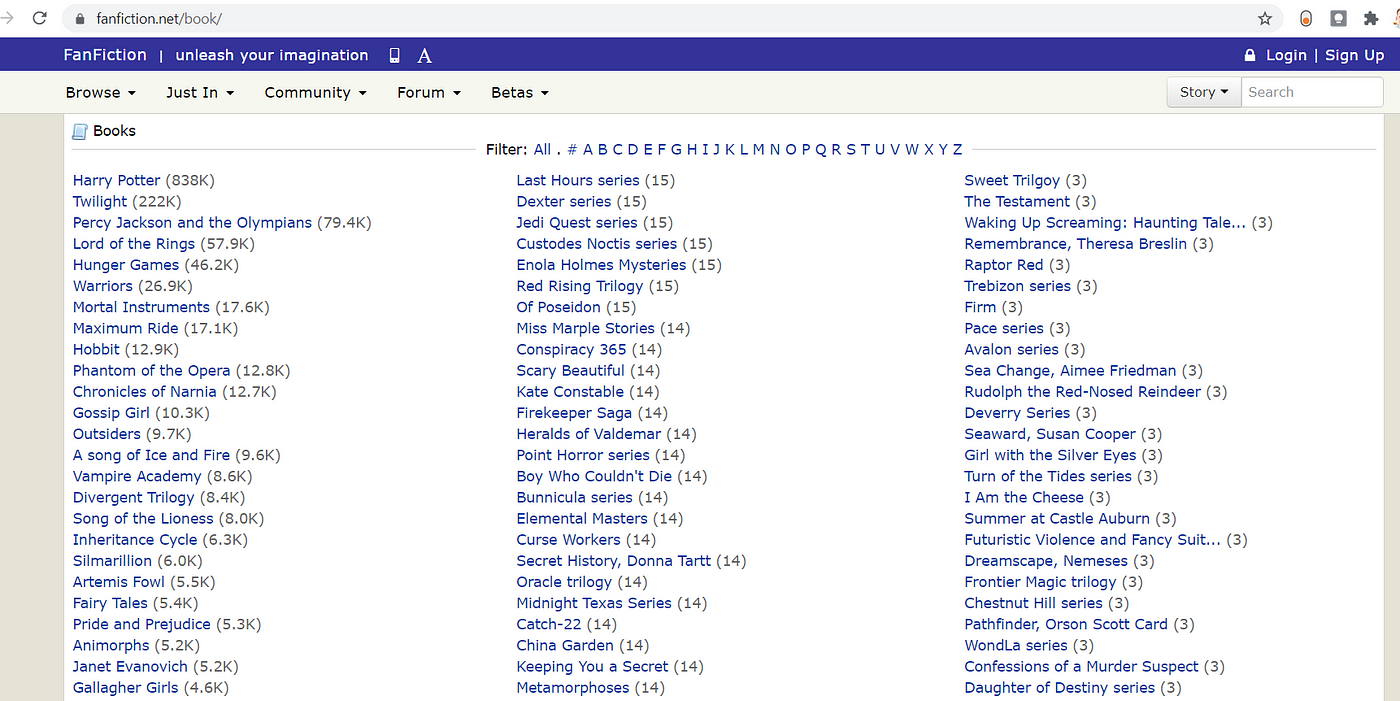Open the Betas dropdown
1400x701 pixels.
520,92
